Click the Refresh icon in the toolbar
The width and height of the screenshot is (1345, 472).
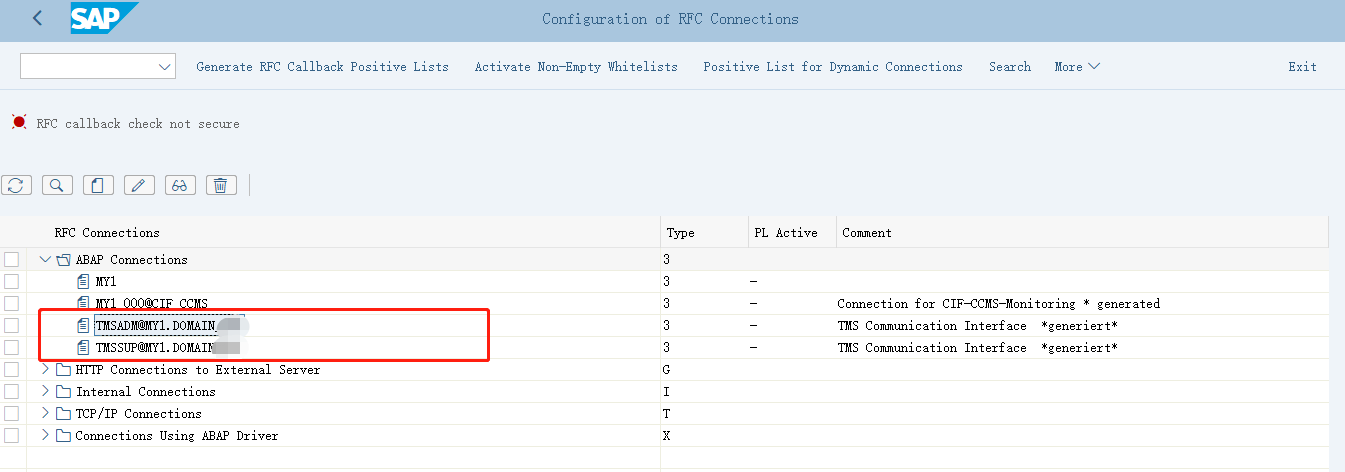tap(17, 185)
